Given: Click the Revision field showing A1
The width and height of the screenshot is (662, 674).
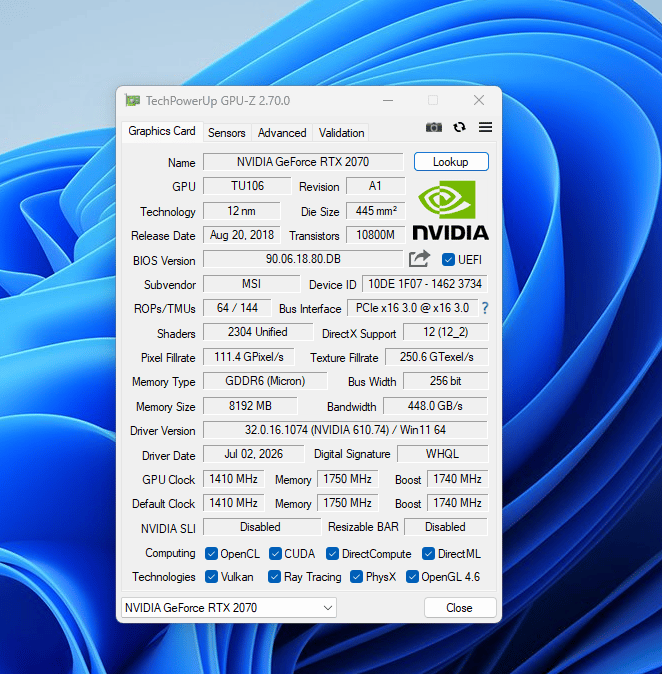Looking at the screenshot, I should (375, 186).
